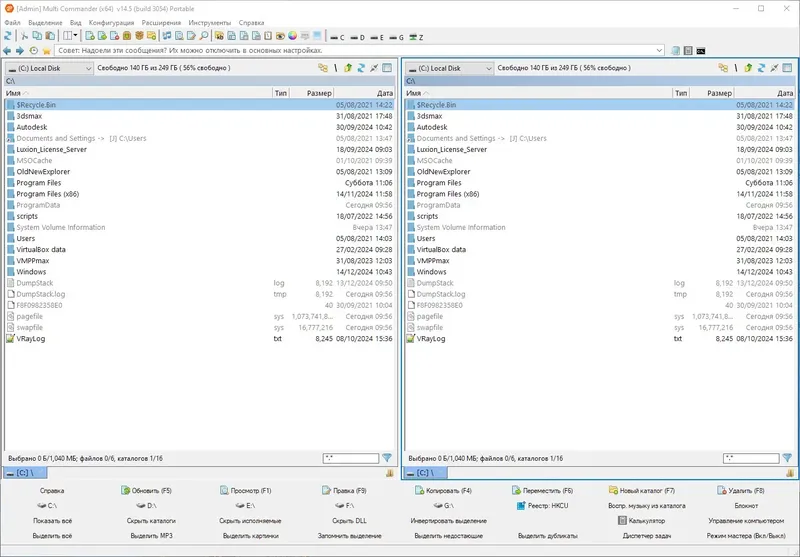Switch to drive E via toolbar button
The image size is (800, 557).
pyautogui.click(x=377, y=37)
